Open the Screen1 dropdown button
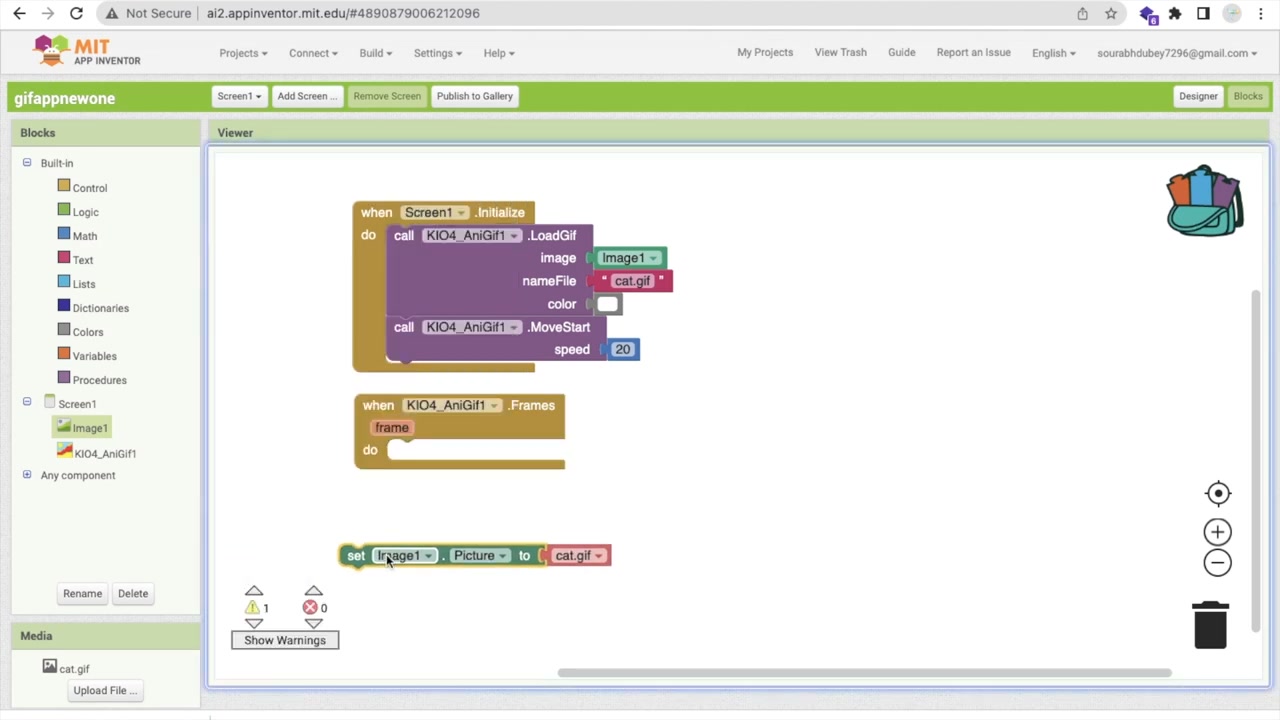The width and height of the screenshot is (1280, 720). pyautogui.click(x=239, y=96)
